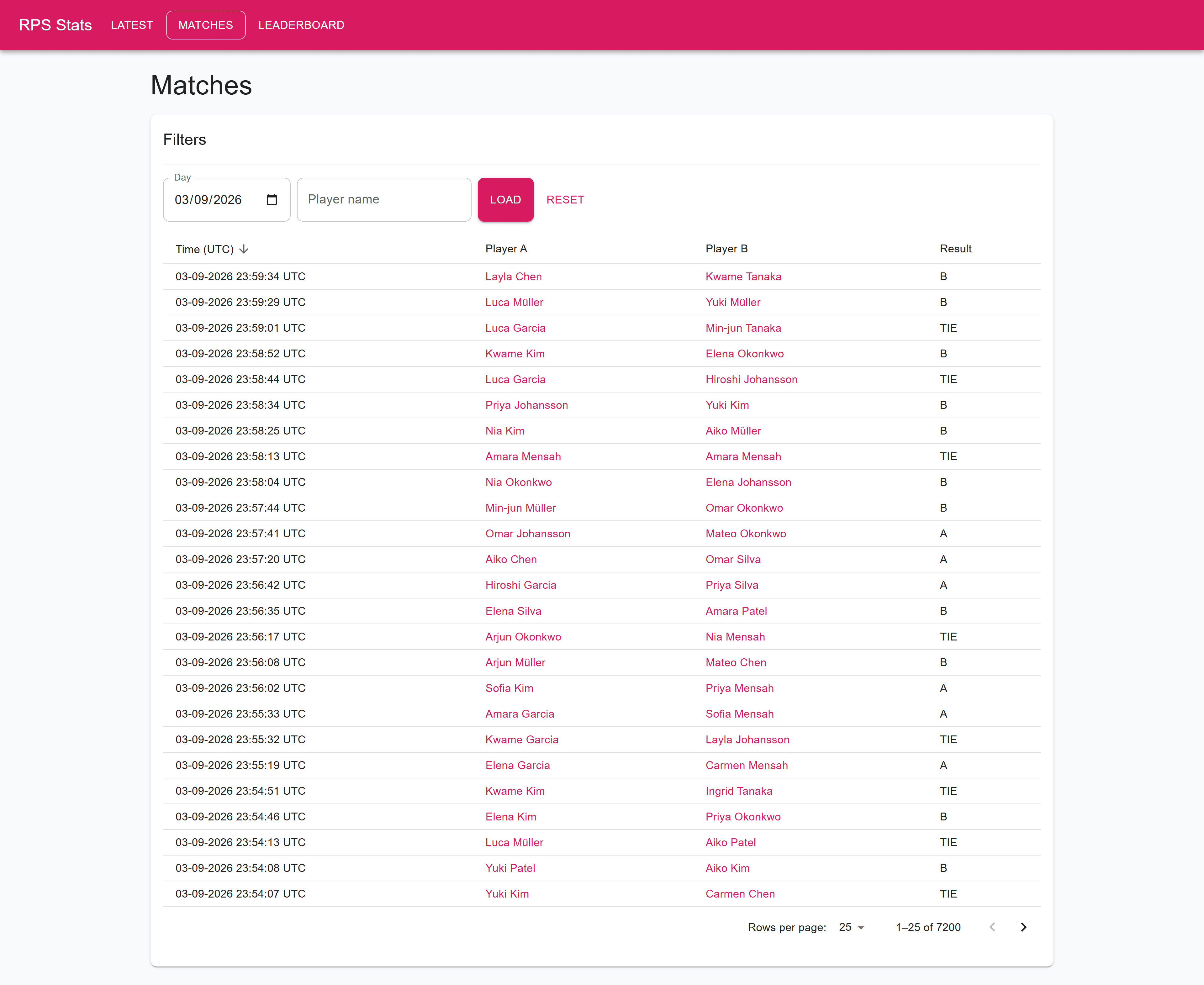Open Aiko Chen player link
Screen dimensions: 1204x985
pyautogui.click(x=511, y=560)
